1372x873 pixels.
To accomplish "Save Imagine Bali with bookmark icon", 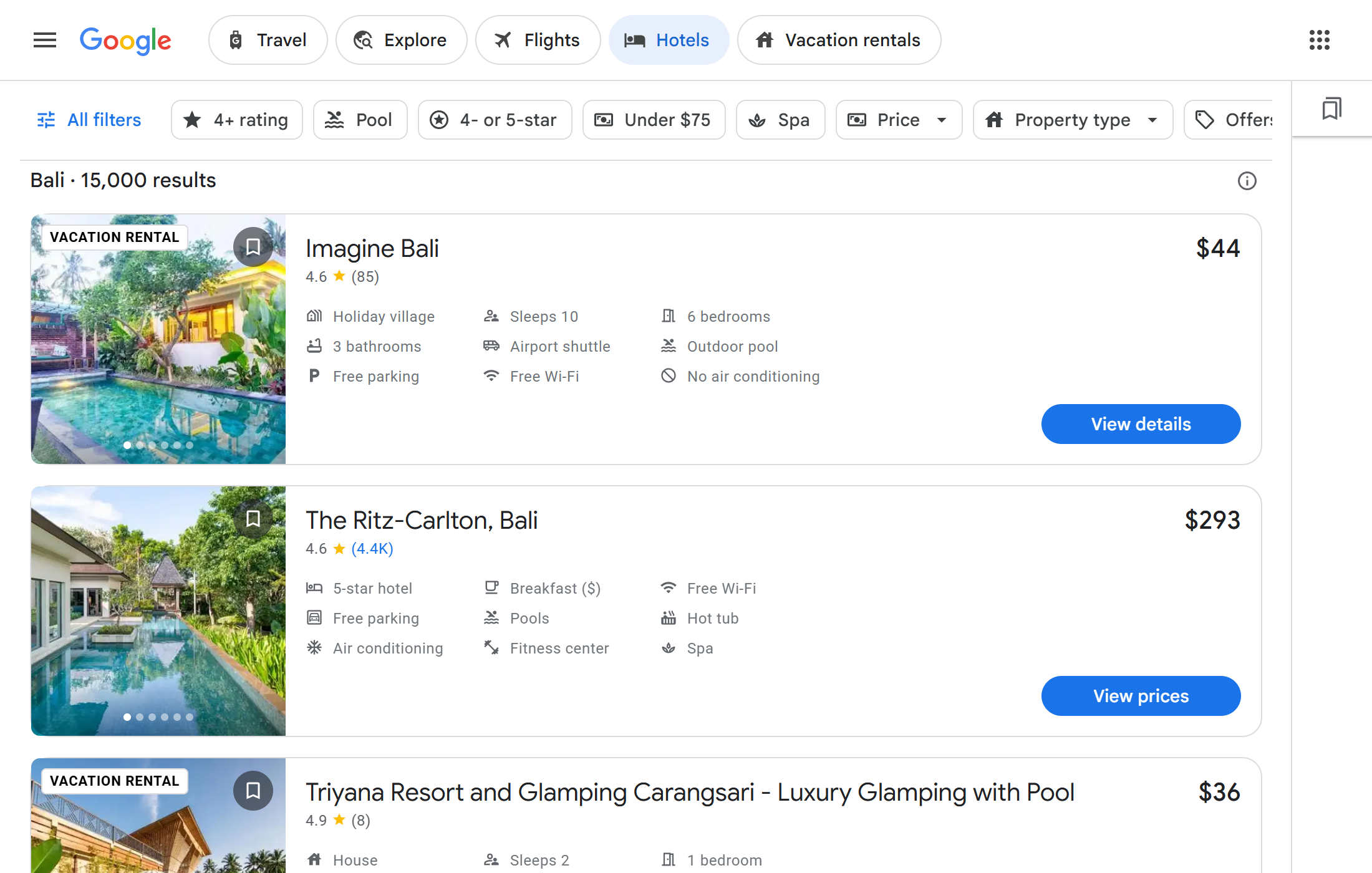I will [x=253, y=247].
